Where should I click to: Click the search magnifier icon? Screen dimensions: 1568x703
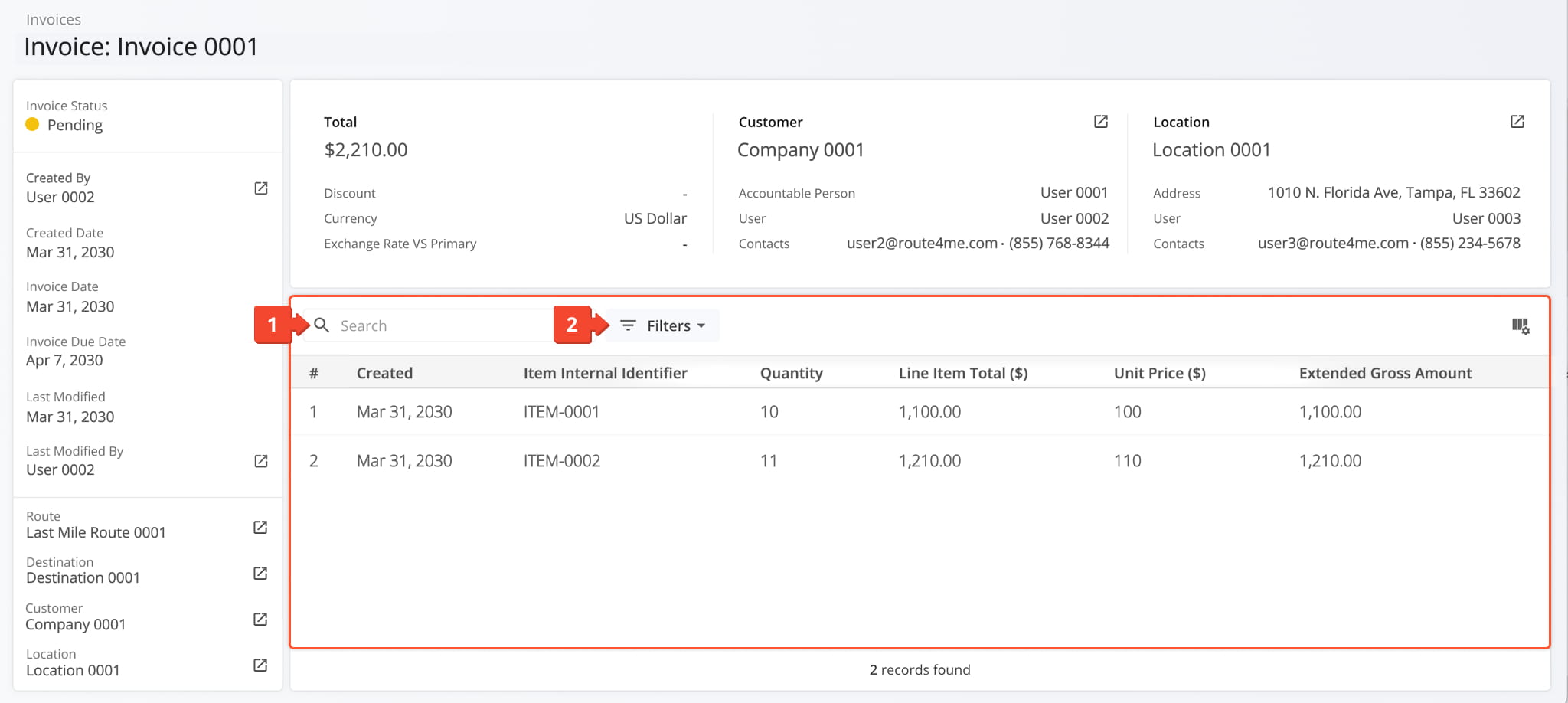pyautogui.click(x=322, y=325)
